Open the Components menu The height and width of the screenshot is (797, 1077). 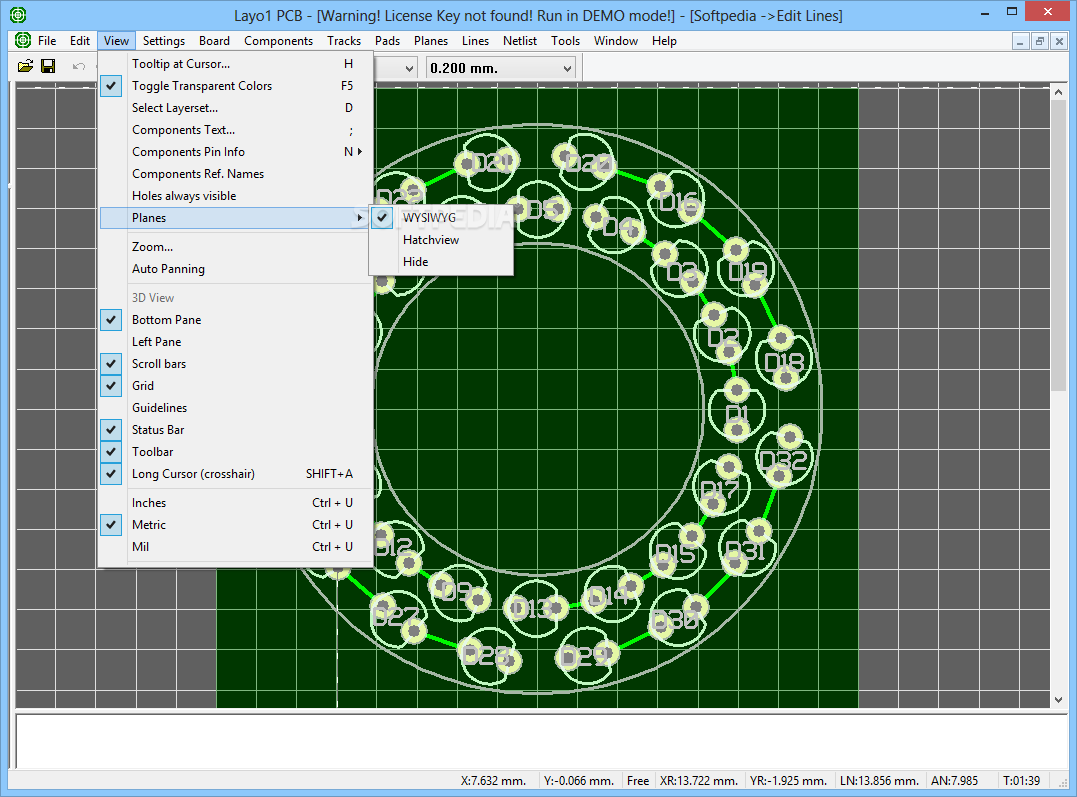[x=278, y=41]
